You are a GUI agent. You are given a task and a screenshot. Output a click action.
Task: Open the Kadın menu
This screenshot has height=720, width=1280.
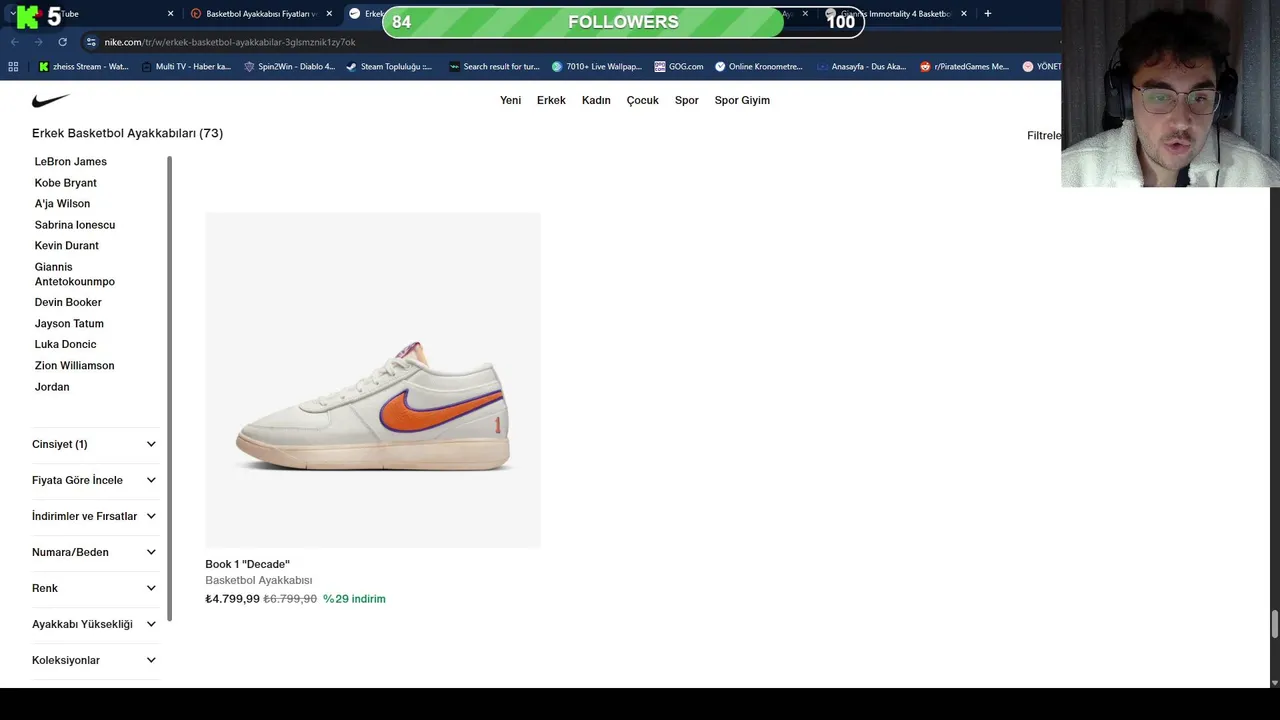[596, 100]
